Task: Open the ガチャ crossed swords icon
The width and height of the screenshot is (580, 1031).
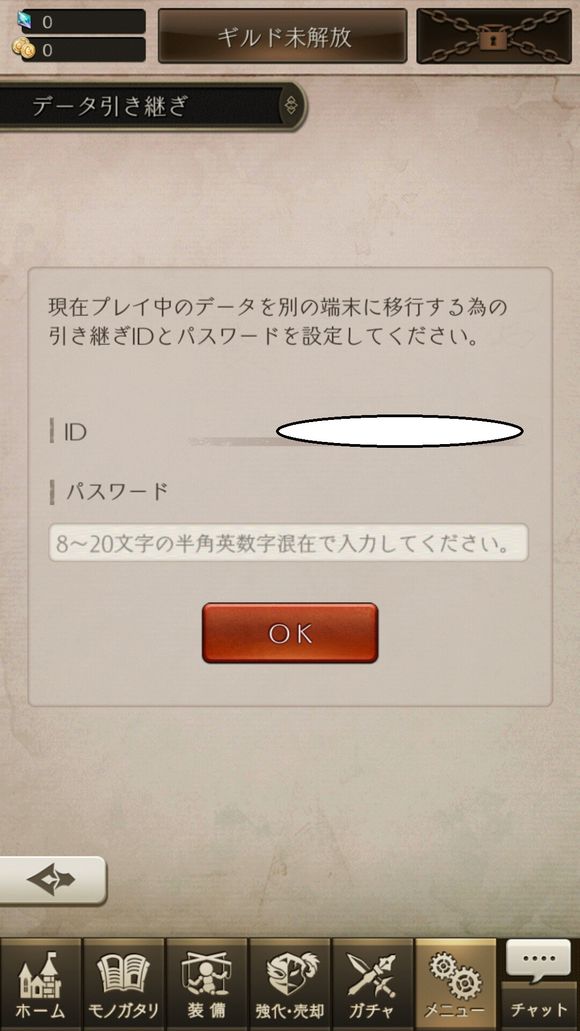Action: 372,984
